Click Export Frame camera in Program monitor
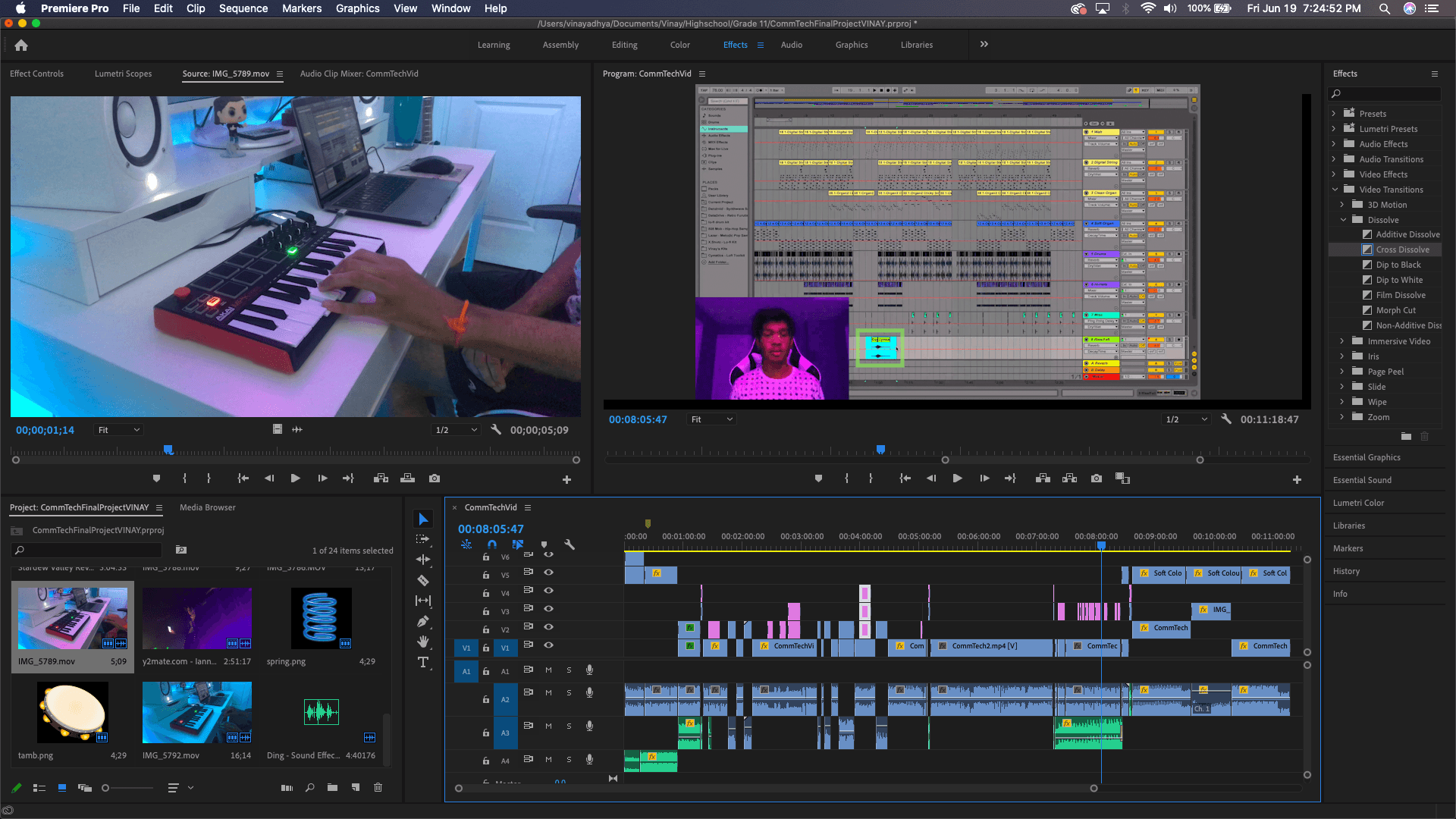 1097,479
